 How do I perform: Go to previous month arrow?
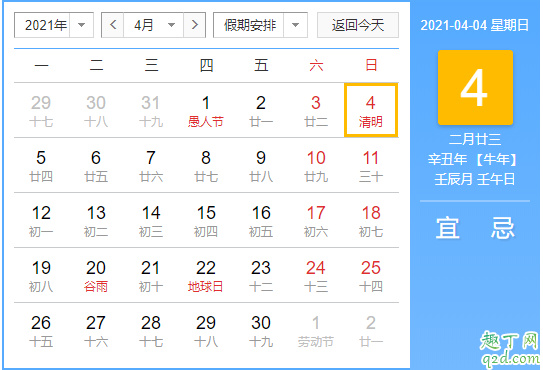[113, 25]
